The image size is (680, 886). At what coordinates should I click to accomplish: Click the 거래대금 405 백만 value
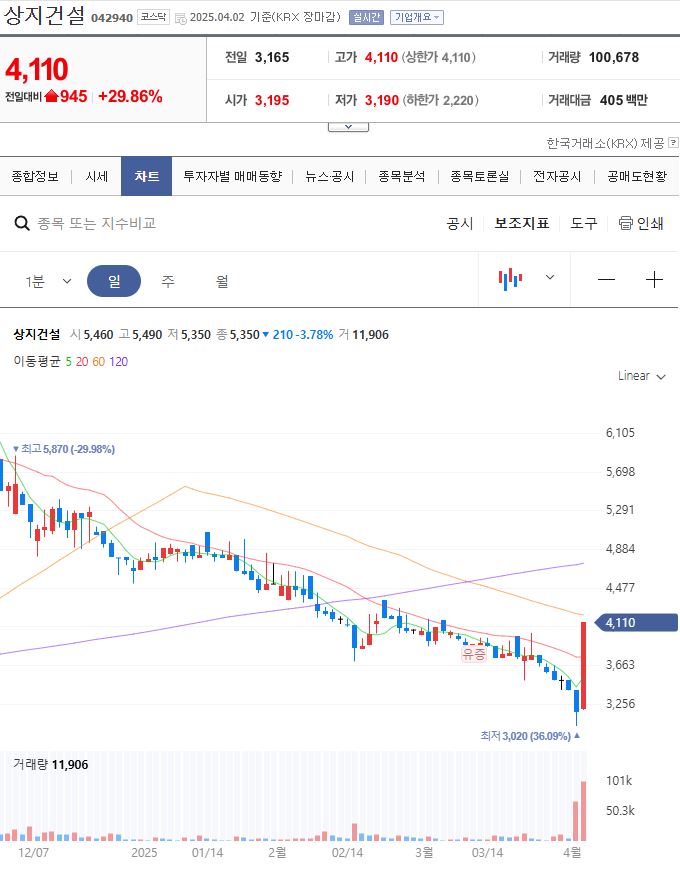pos(623,100)
